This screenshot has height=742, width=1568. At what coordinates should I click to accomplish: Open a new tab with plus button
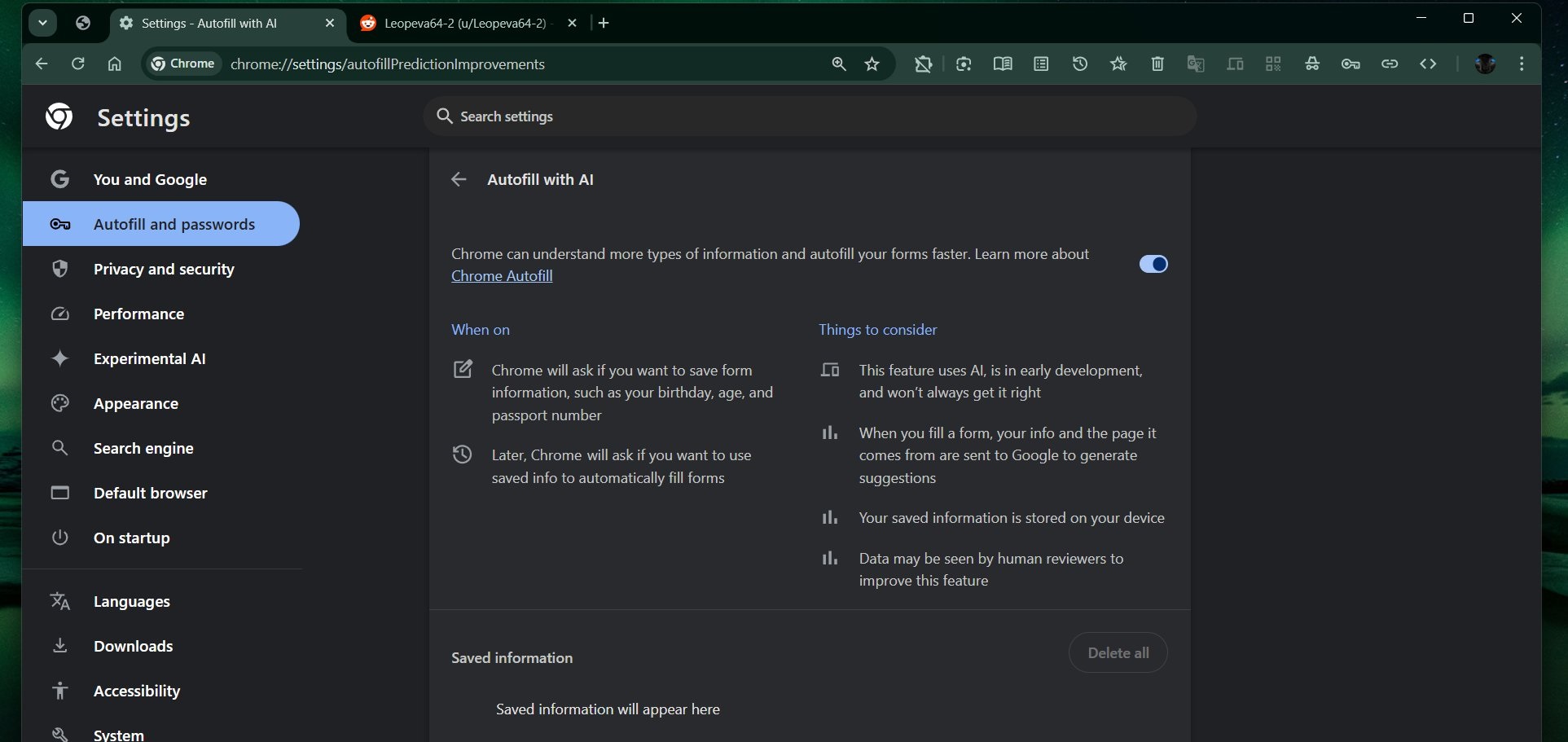[604, 24]
